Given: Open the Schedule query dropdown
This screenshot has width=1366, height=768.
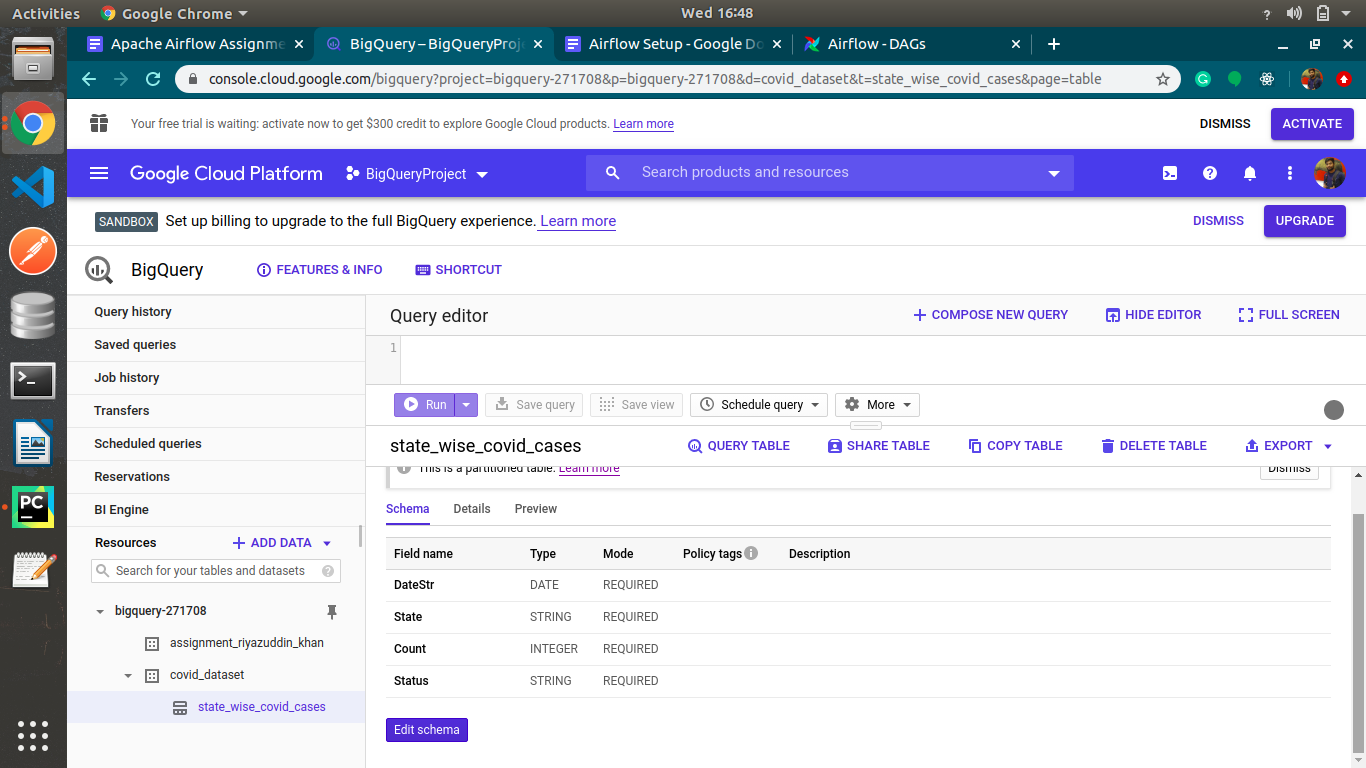Looking at the screenshot, I should [x=759, y=405].
